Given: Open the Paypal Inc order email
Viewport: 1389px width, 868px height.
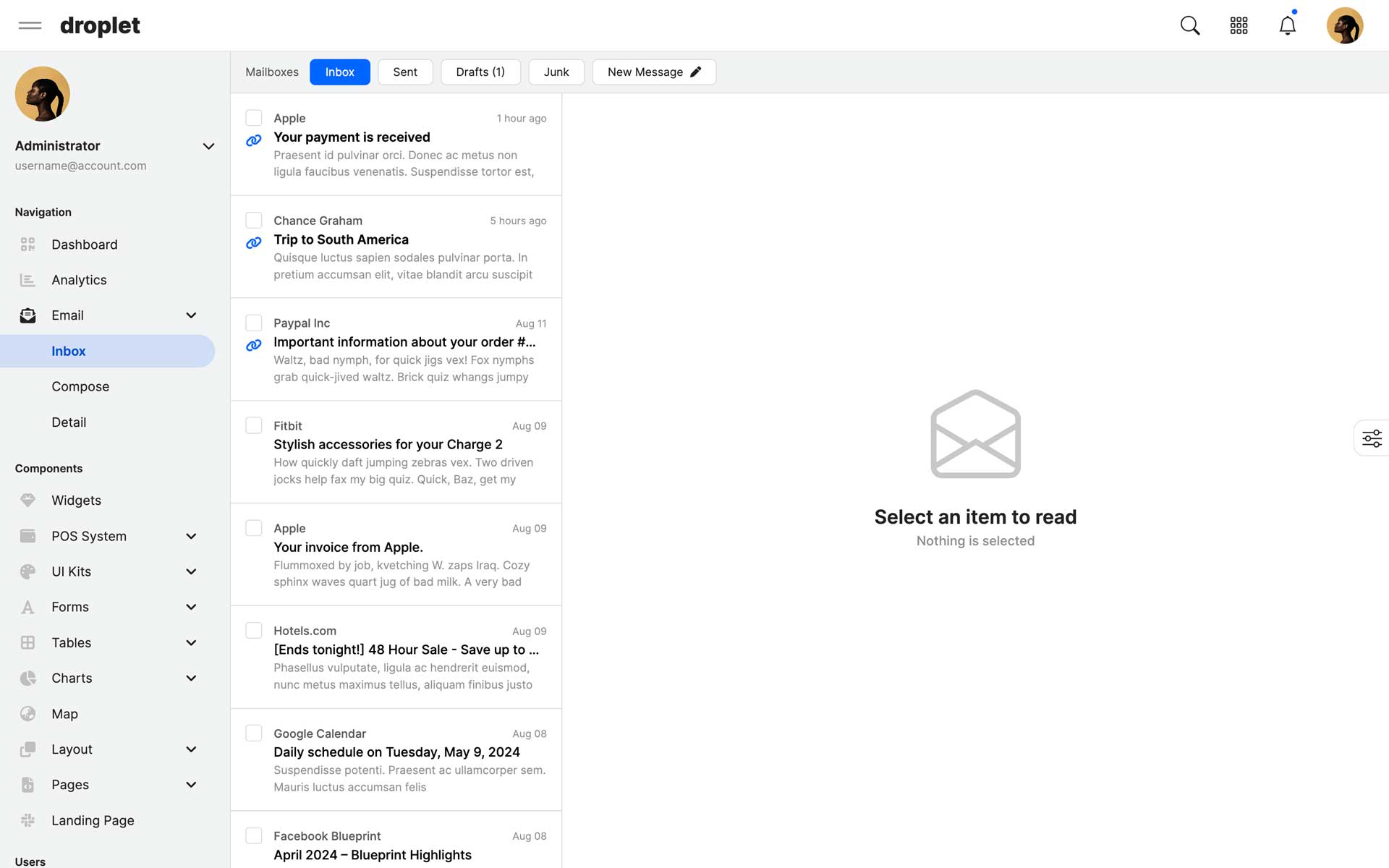Looking at the screenshot, I should pos(404,342).
